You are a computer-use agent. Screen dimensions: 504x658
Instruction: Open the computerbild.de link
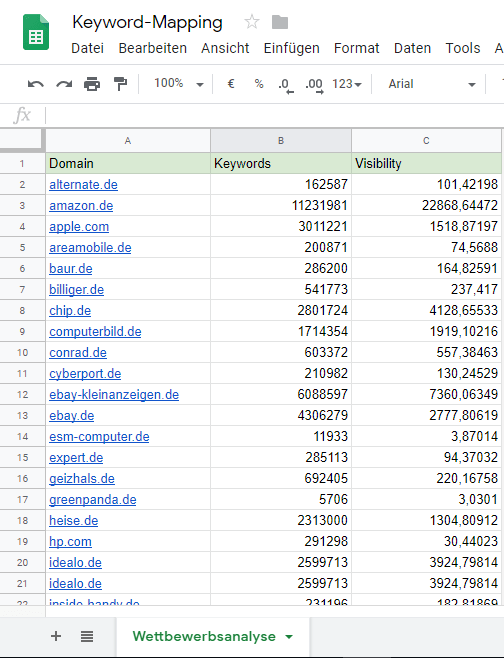coord(95,332)
